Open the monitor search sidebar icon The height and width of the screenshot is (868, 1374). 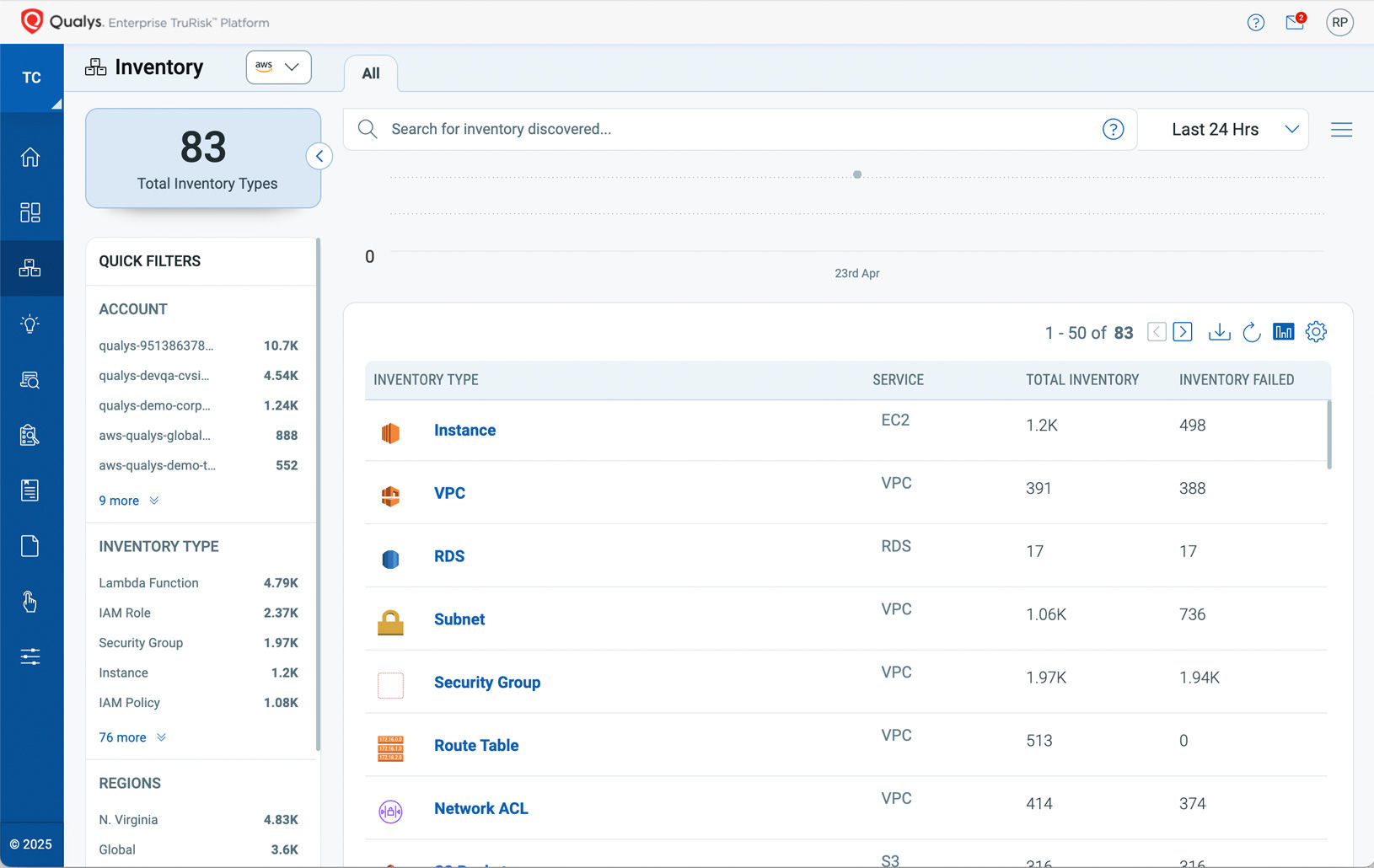tap(30, 380)
